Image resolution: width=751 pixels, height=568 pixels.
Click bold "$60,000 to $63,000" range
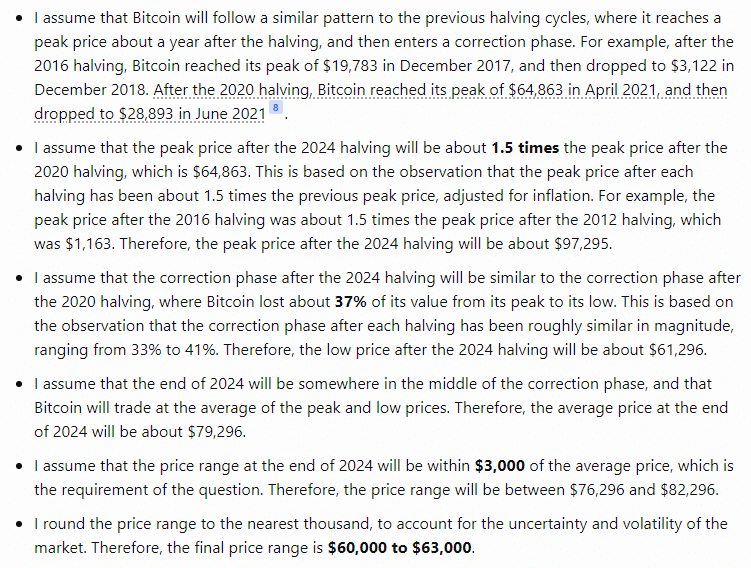(402, 547)
